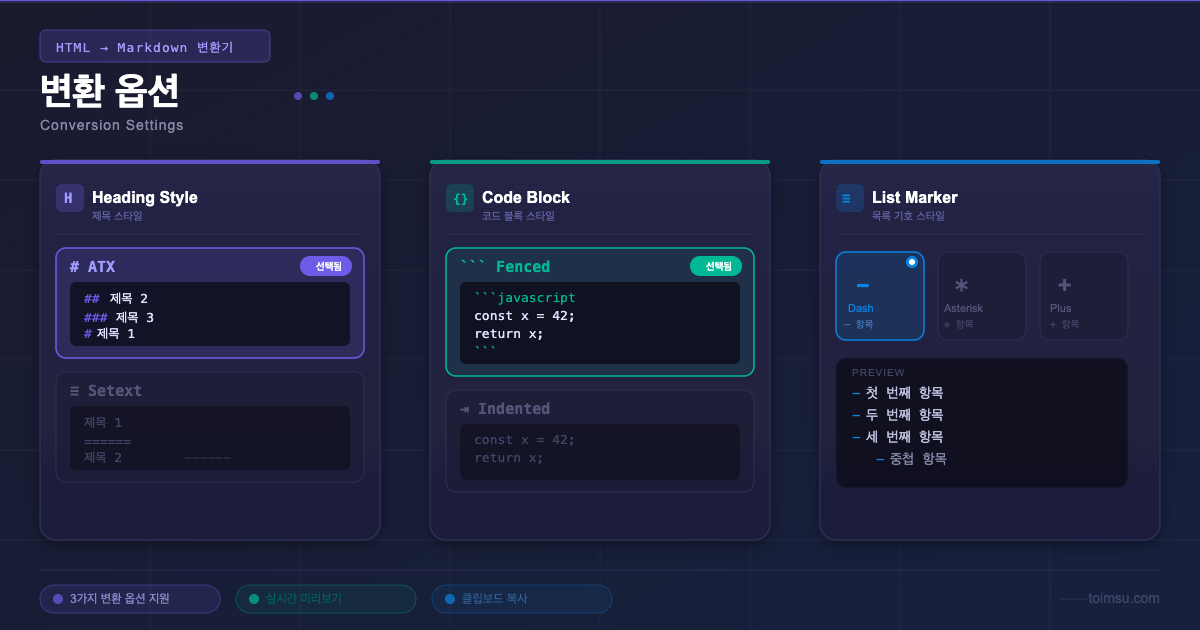The width and height of the screenshot is (1200, 630).
Task: Click the Code Block braces icon
Action: 460,198
